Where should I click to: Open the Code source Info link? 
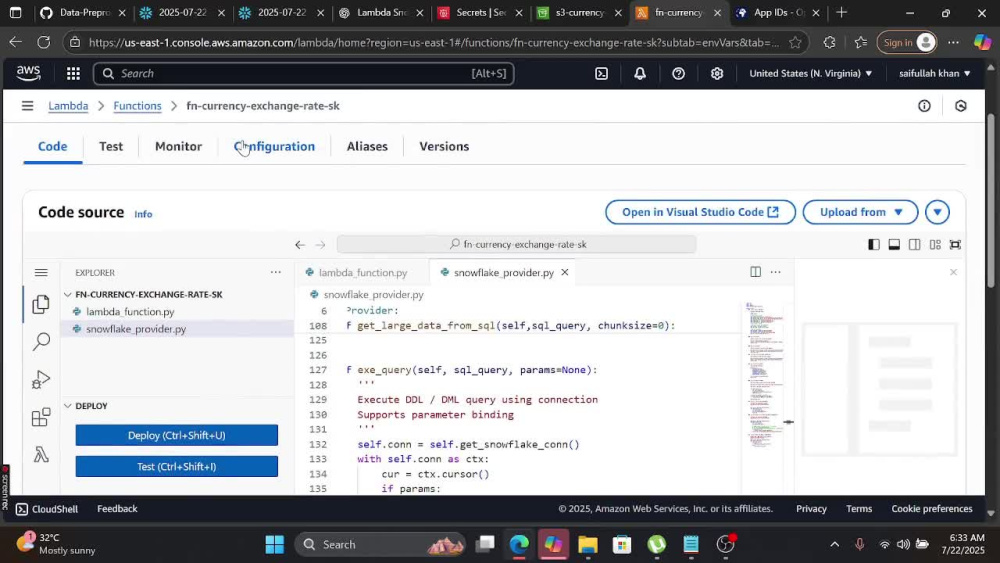[x=143, y=214]
